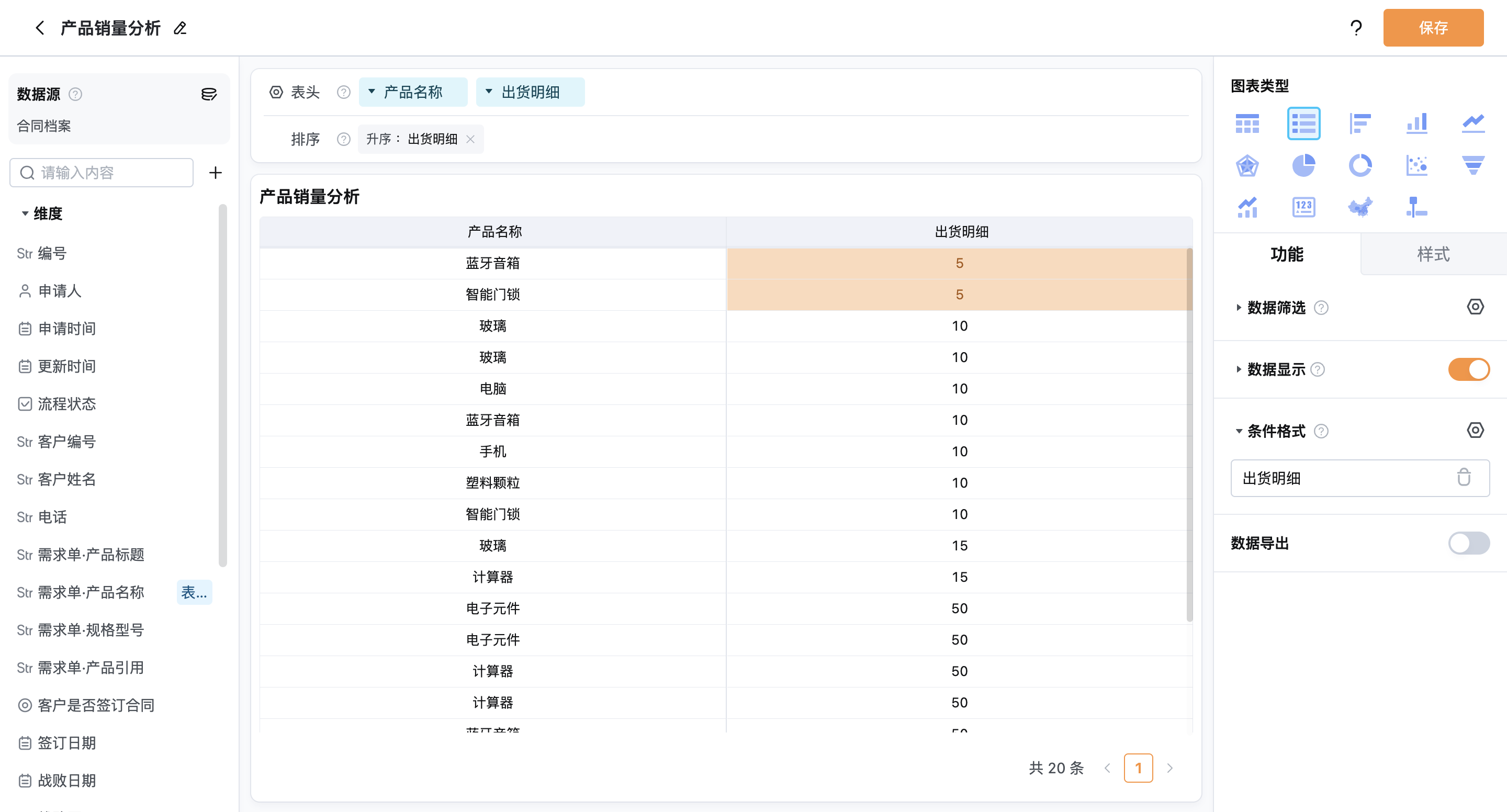Show help for 数据源
1507x812 pixels.
75,94
